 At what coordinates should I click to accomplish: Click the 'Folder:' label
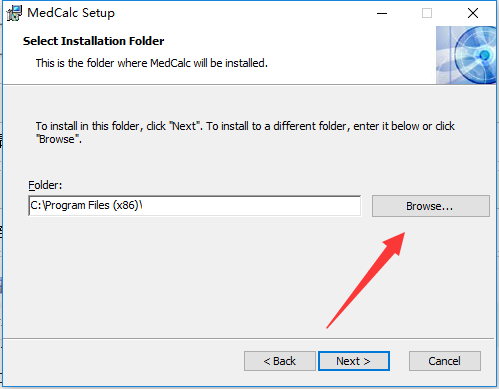click(x=45, y=185)
